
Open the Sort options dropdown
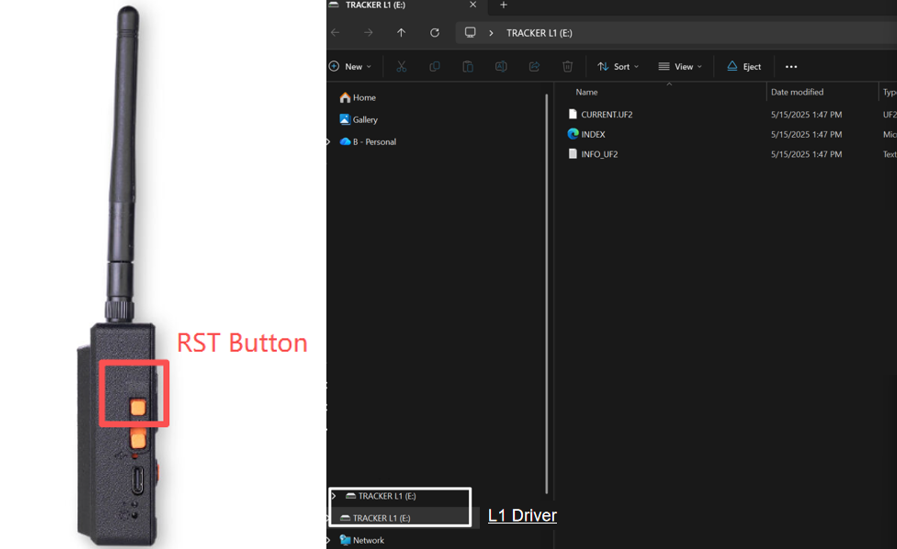pos(618,67)
